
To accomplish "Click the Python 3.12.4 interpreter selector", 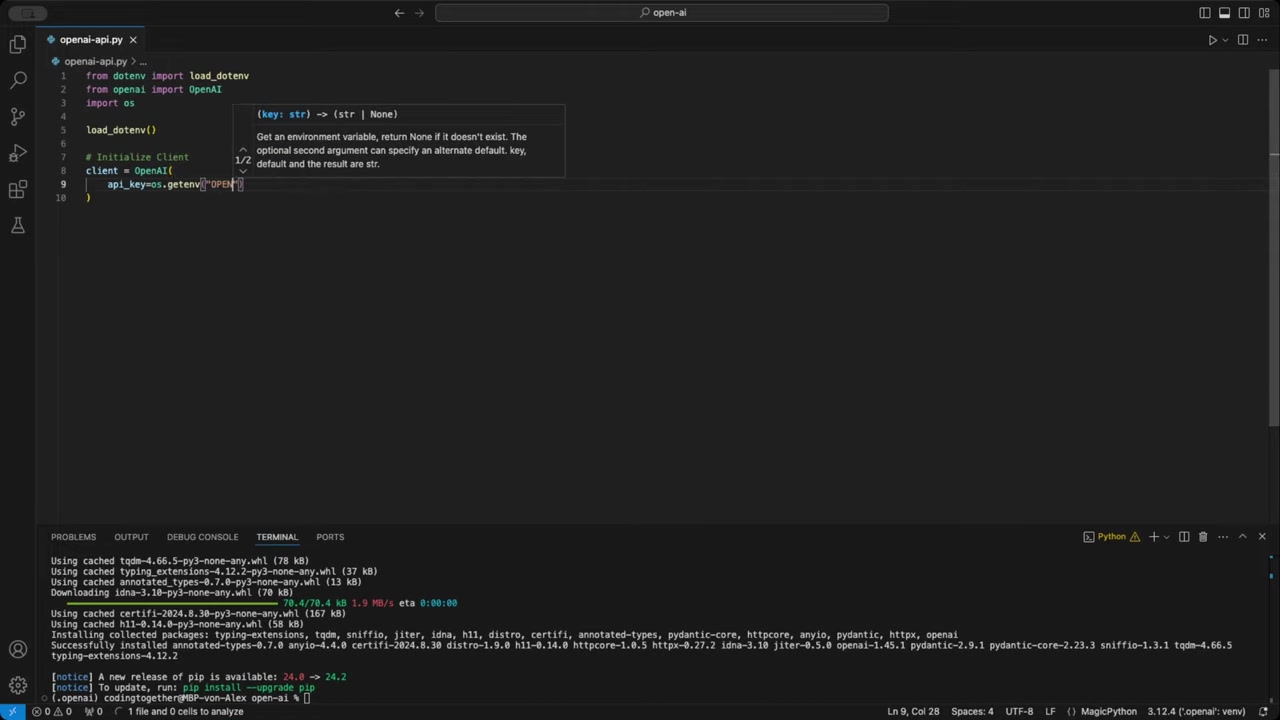I will (x=1197, y=711).
